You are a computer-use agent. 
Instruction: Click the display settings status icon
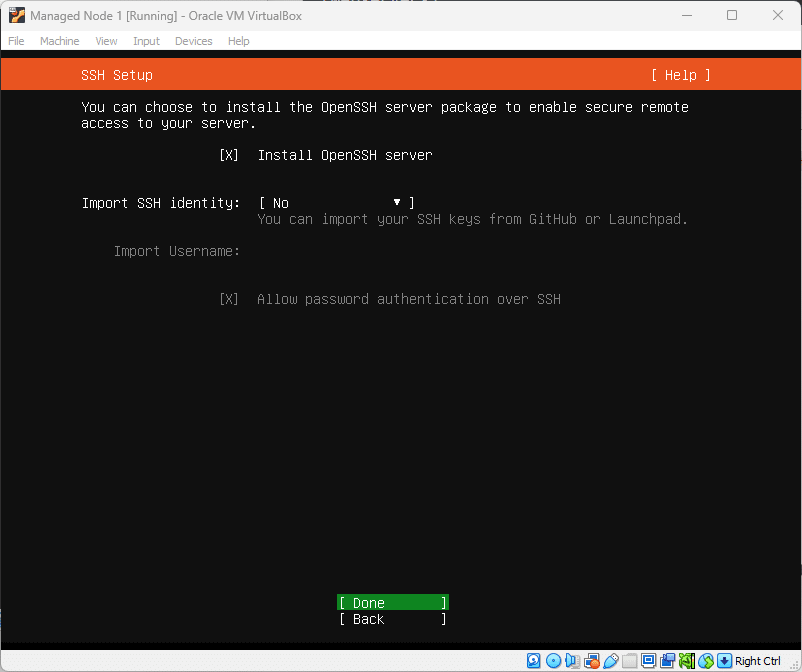point(649,661)
